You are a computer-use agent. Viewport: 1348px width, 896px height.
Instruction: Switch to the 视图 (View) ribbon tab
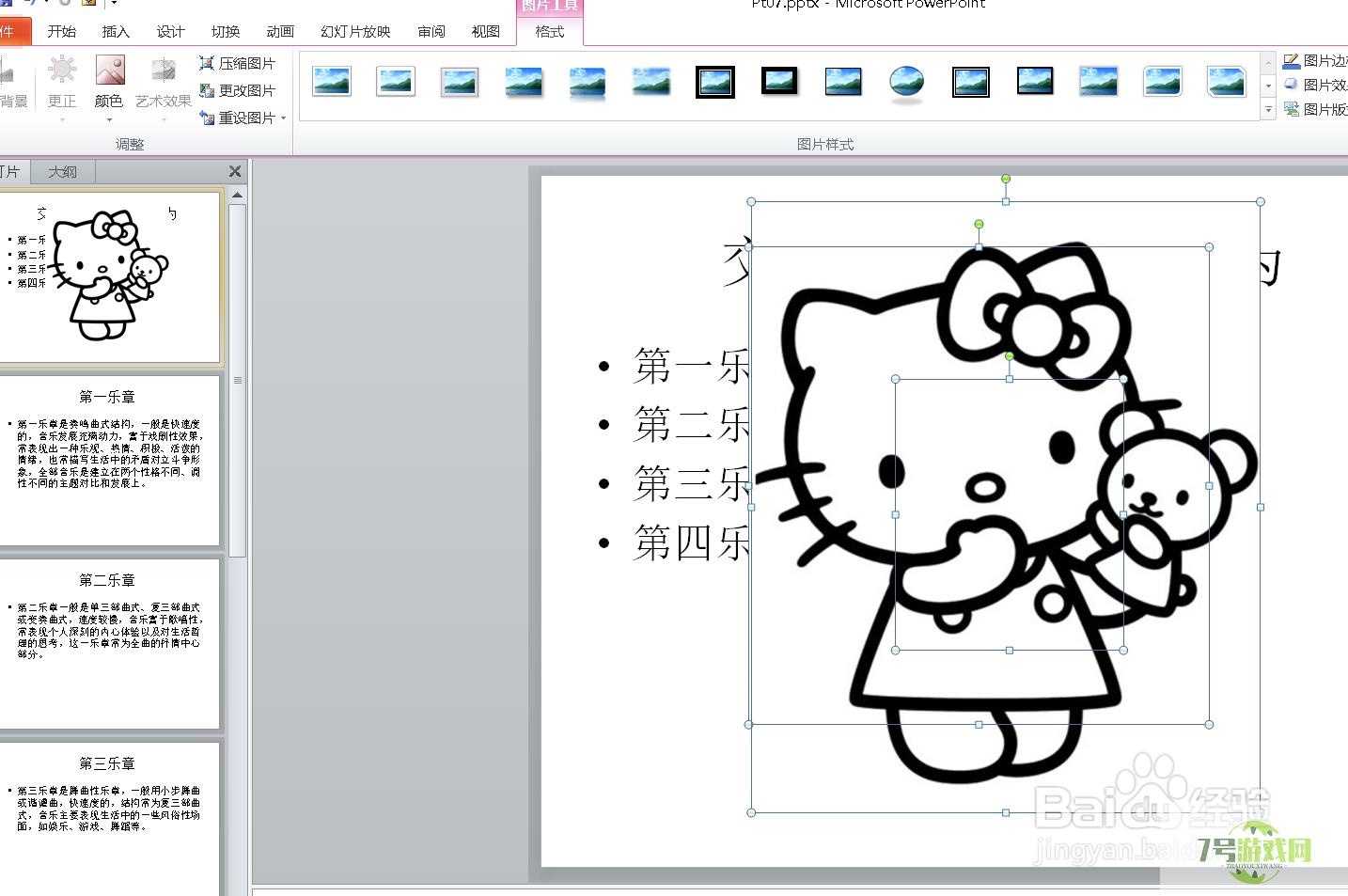pos(485,31)
